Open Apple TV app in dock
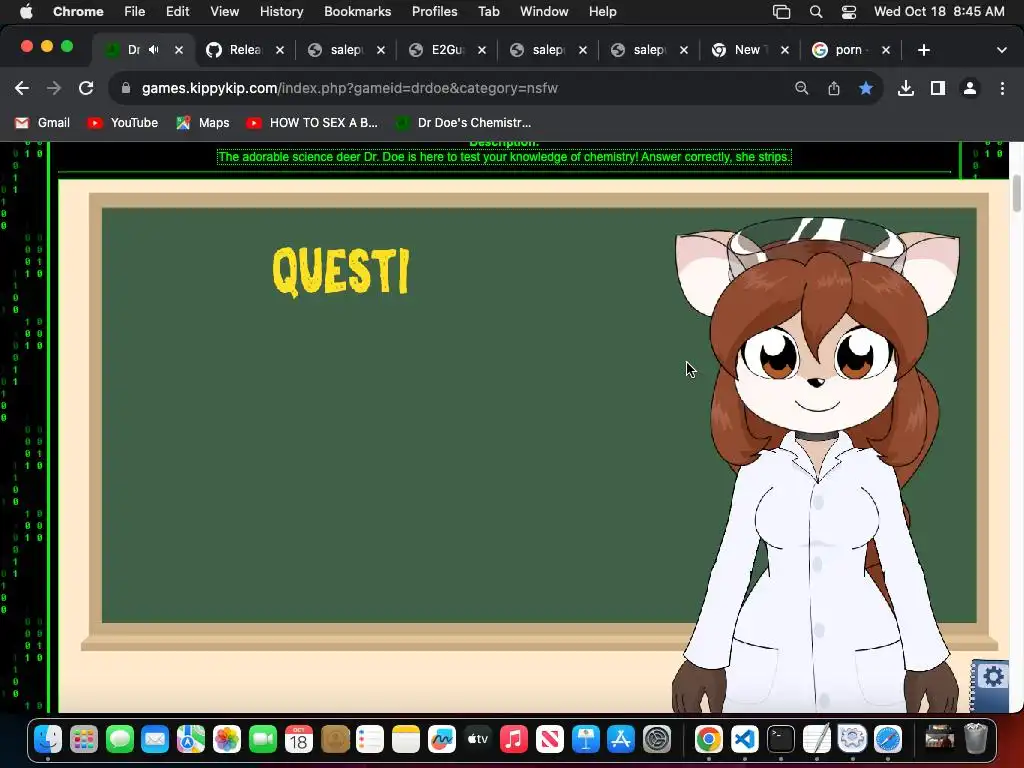The image size is (1024, 768). 477,739
